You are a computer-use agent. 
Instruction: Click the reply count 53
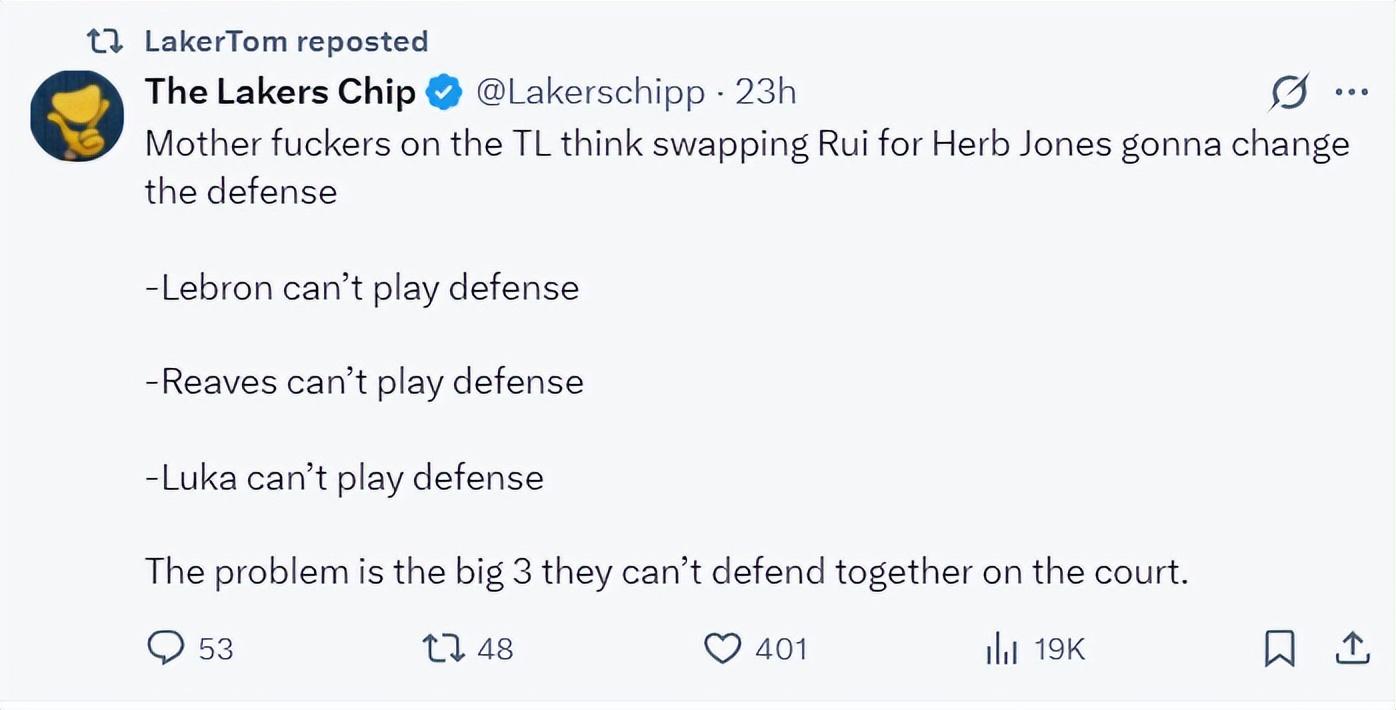(x=215, y=650)
